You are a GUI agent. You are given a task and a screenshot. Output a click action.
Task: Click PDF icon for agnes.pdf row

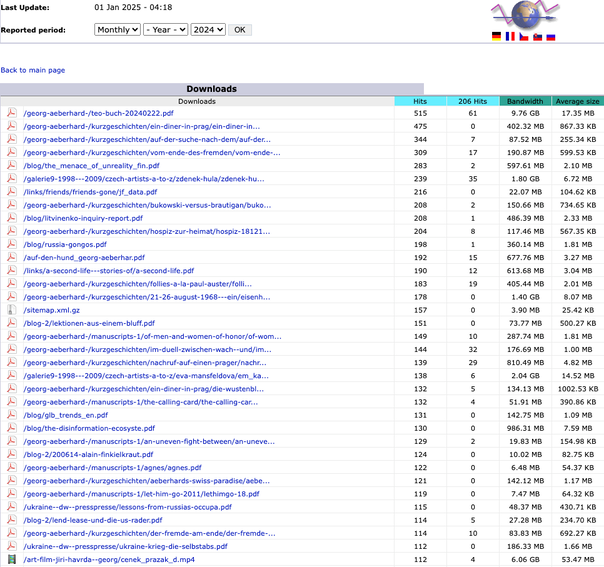pyautogui.click(x=12, y=467)
